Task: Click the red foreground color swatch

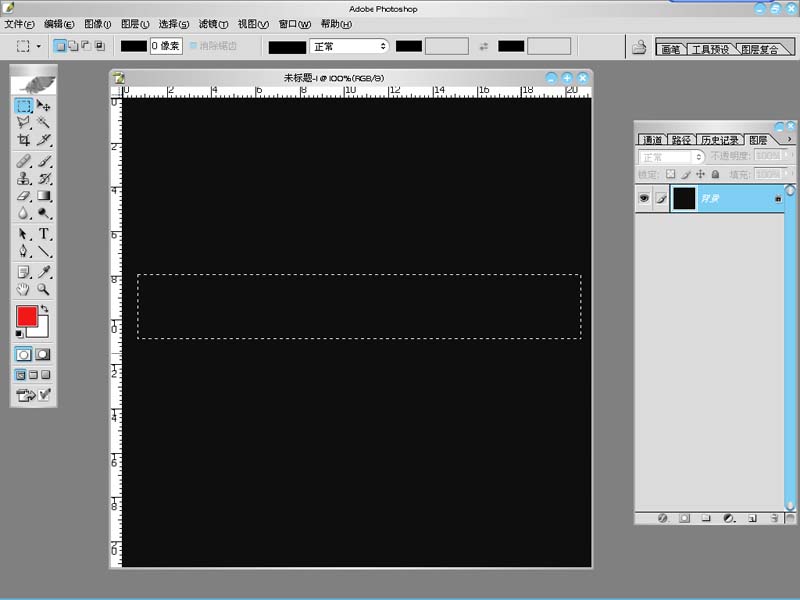Action: [27, 316]
